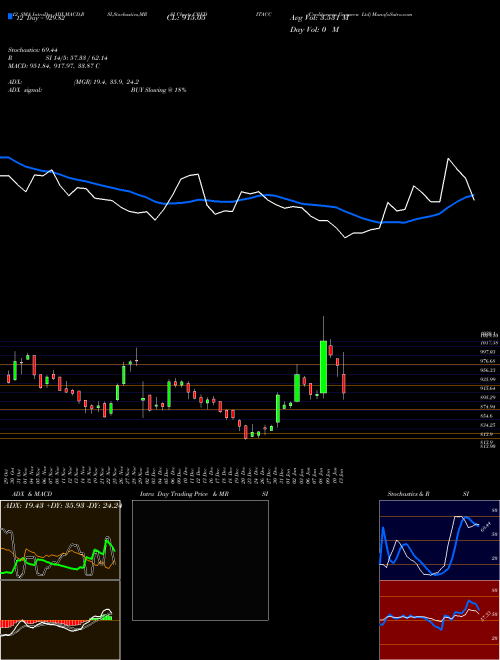
Task: Click the 69.44 value on stochastics chart
Action: point(485,526)
